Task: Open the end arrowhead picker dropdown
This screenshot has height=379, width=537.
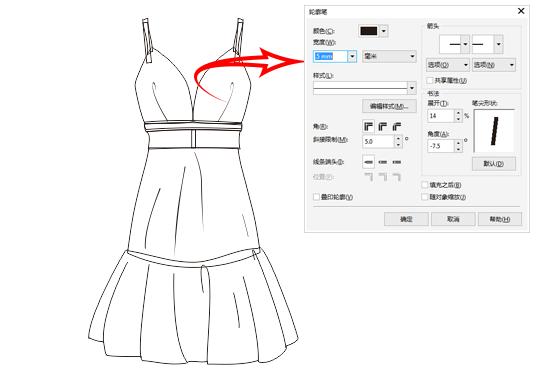Action: tap(498, 44)
